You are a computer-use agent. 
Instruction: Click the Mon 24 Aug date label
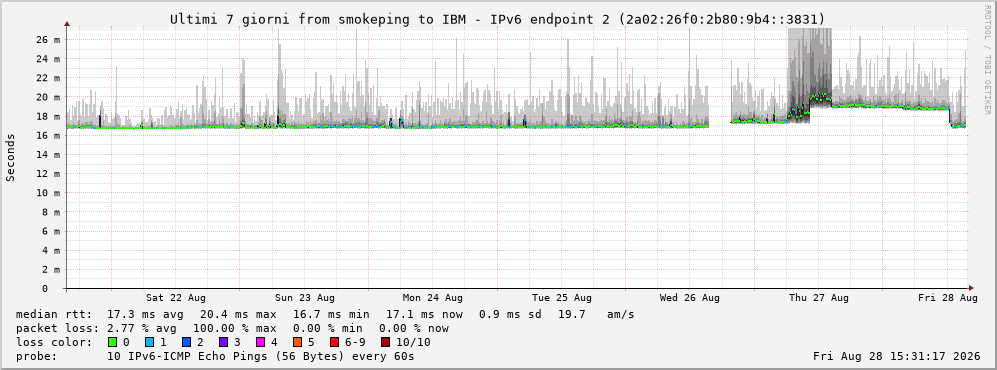(432, 298)
